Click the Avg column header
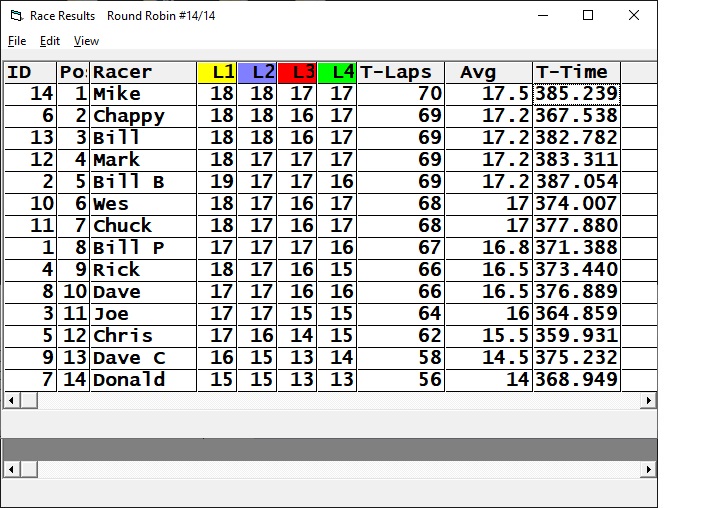 [x=488, y=72]
